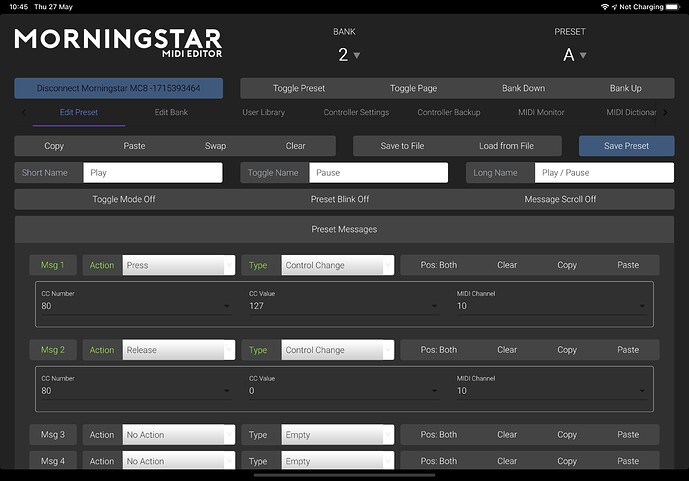
Task: Click Toggle Preset button
Action: click(x=299, y=88)
